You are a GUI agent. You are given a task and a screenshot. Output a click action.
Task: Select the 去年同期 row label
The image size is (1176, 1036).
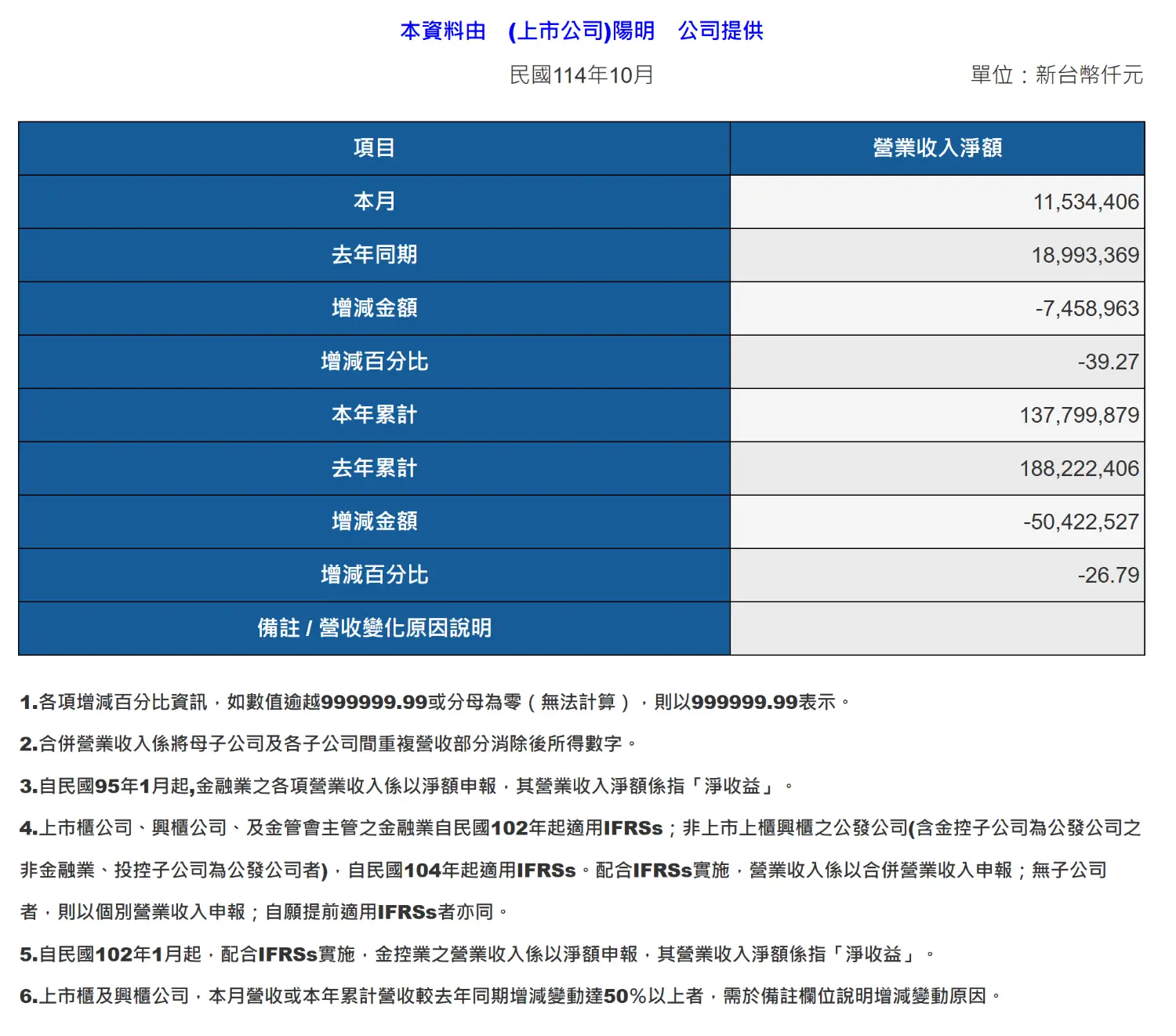pos(374,255)
